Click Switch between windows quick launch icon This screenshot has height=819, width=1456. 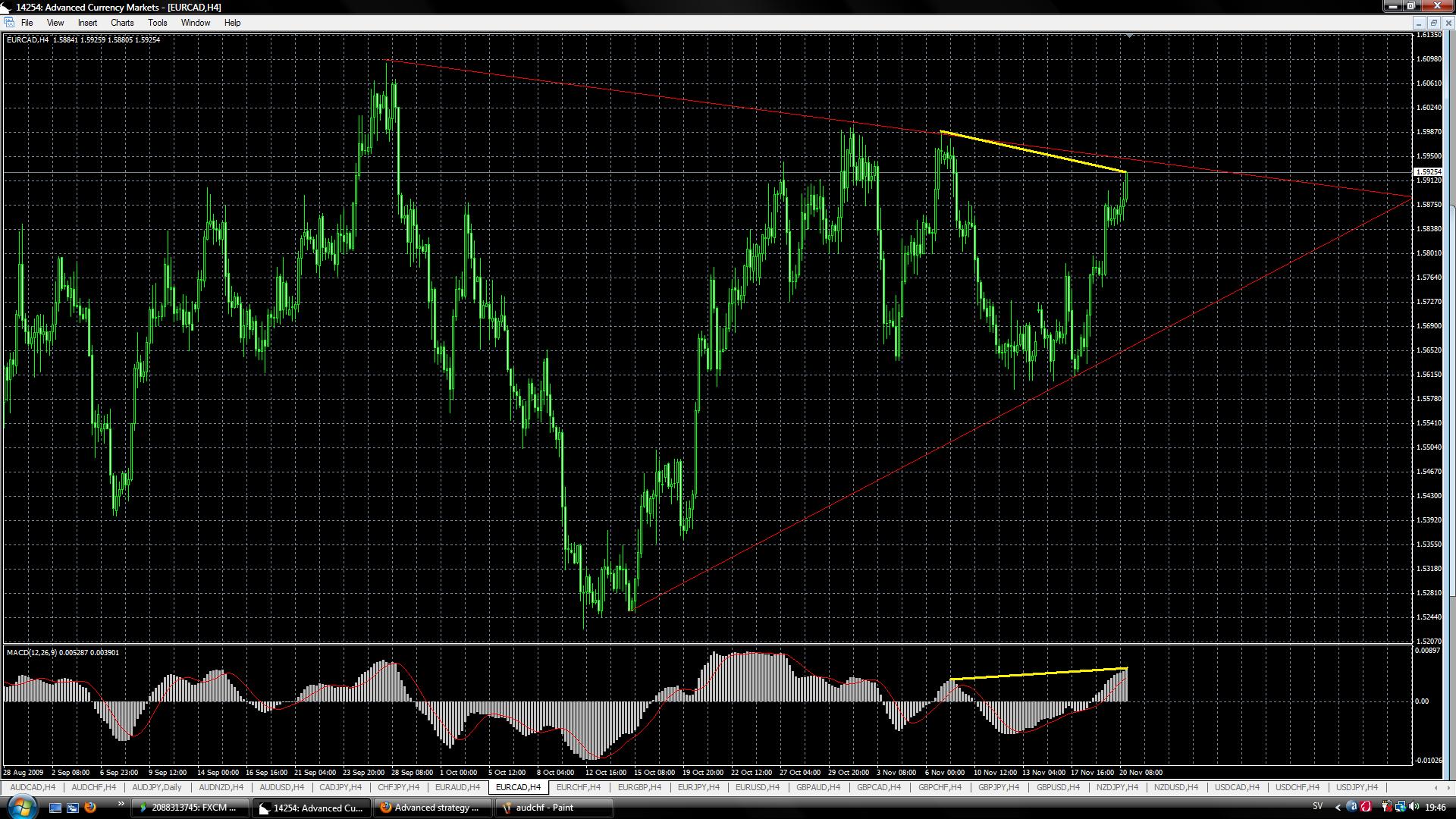point(73,808)
